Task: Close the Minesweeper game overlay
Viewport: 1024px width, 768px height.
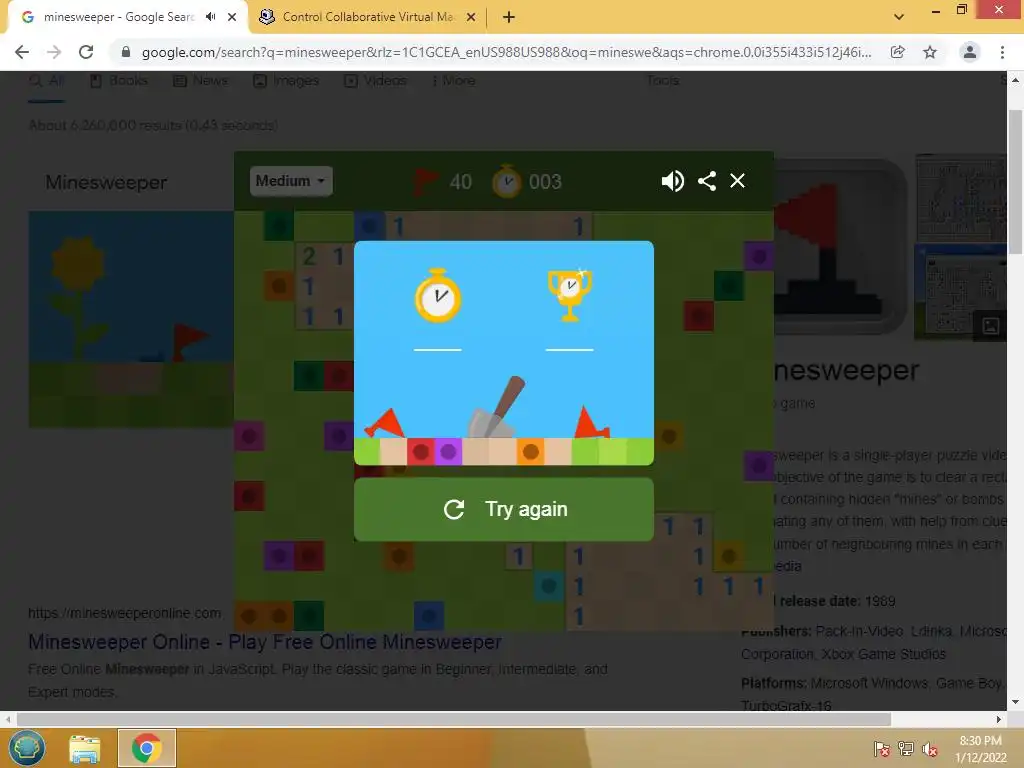Action: (x=737, y=181)
